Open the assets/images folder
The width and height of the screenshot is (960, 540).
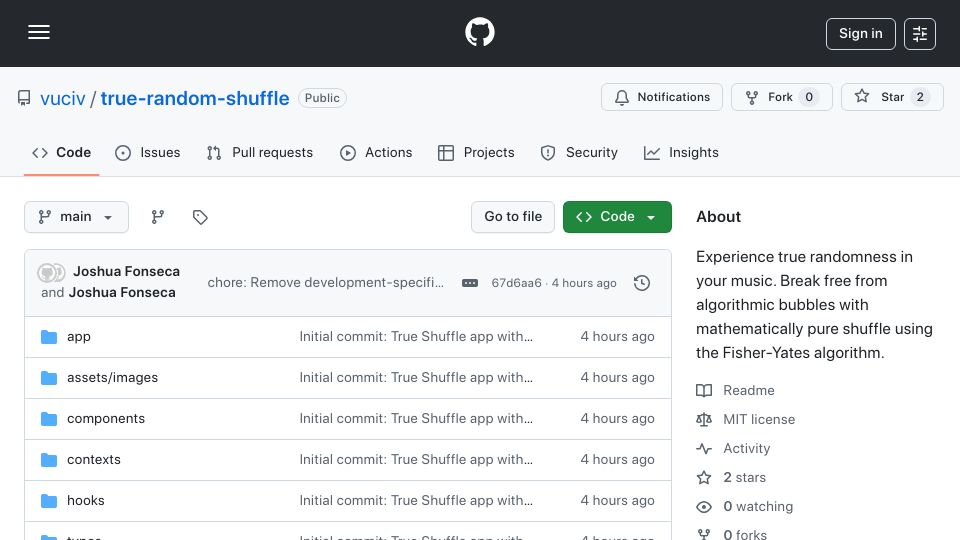113,377
